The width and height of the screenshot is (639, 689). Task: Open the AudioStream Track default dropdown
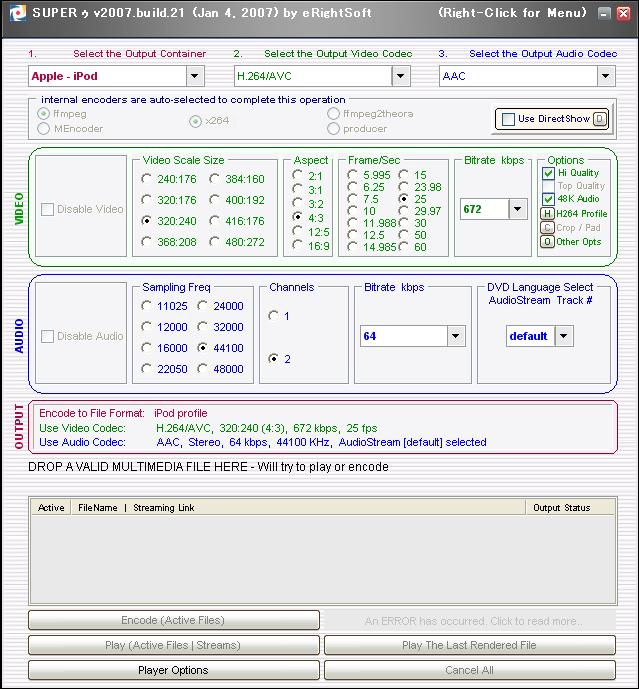pos(564,336)
